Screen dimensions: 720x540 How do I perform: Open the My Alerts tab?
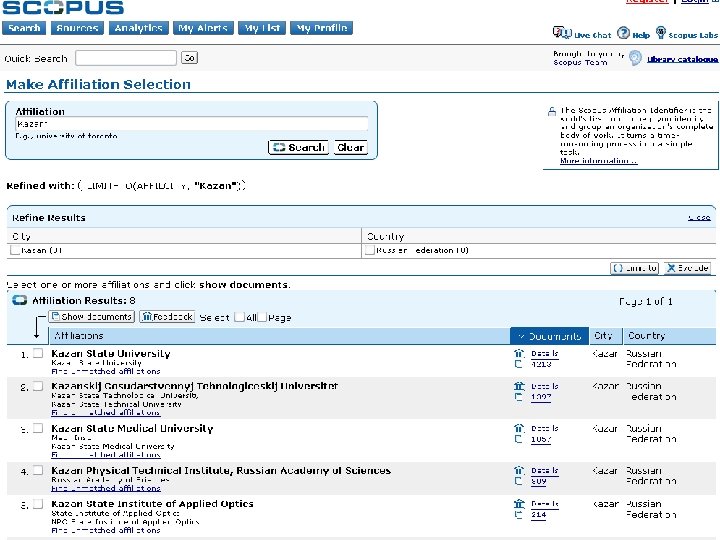point(203,28)
